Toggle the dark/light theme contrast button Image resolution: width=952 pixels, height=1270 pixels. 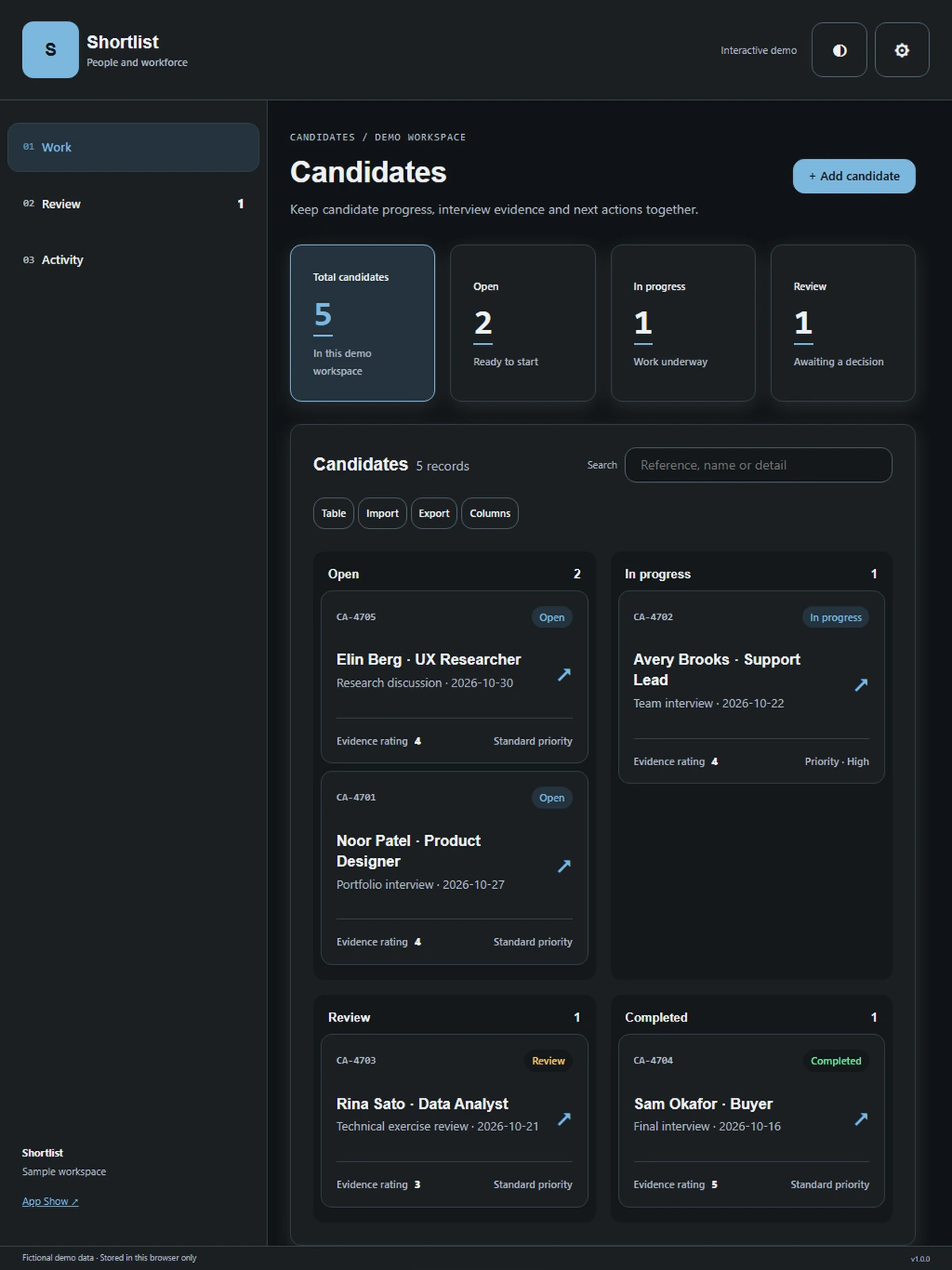pyautogui.click(x=839, y=50)
